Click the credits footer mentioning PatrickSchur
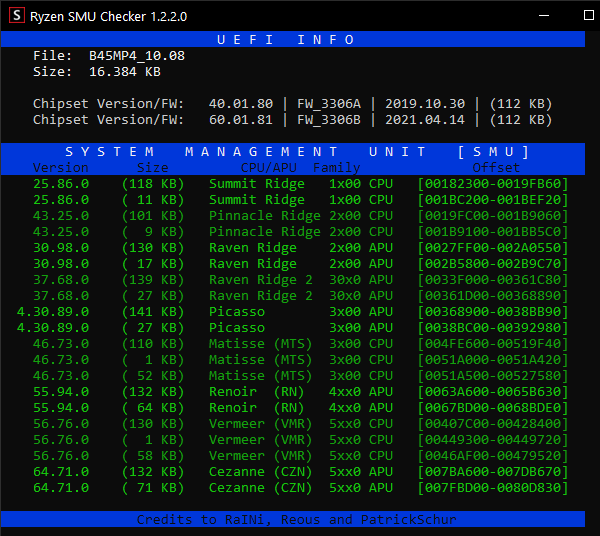The width and height of the screenshot is (600, 536). (293, 519)
